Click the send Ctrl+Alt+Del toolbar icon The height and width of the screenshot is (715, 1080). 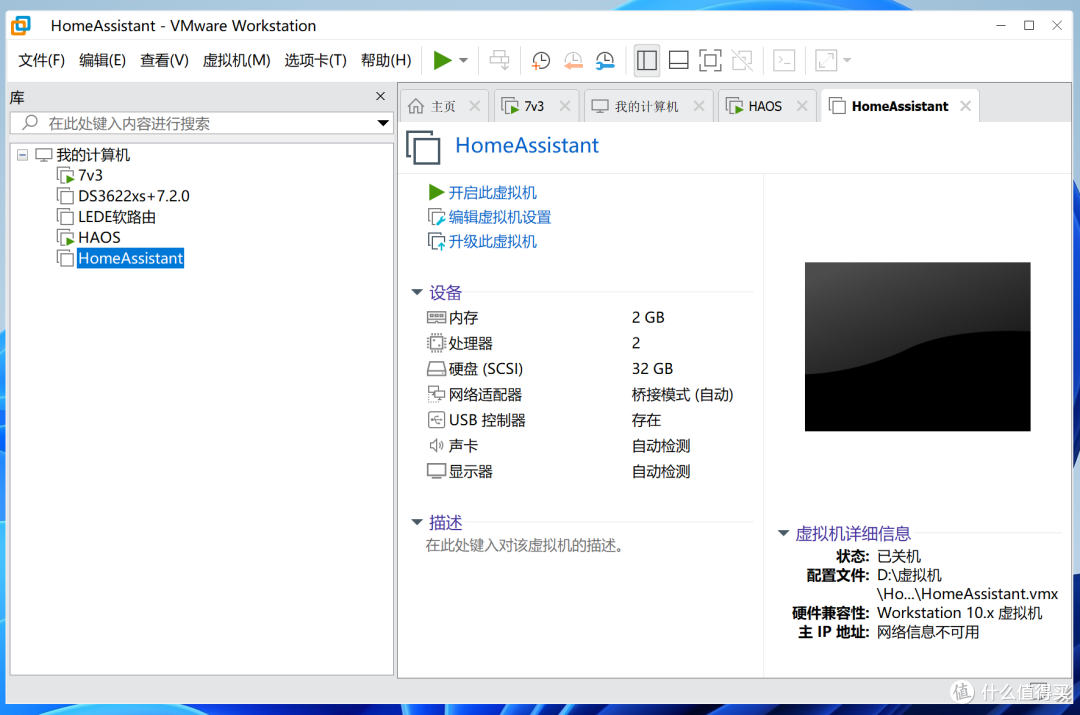(499, 61)
